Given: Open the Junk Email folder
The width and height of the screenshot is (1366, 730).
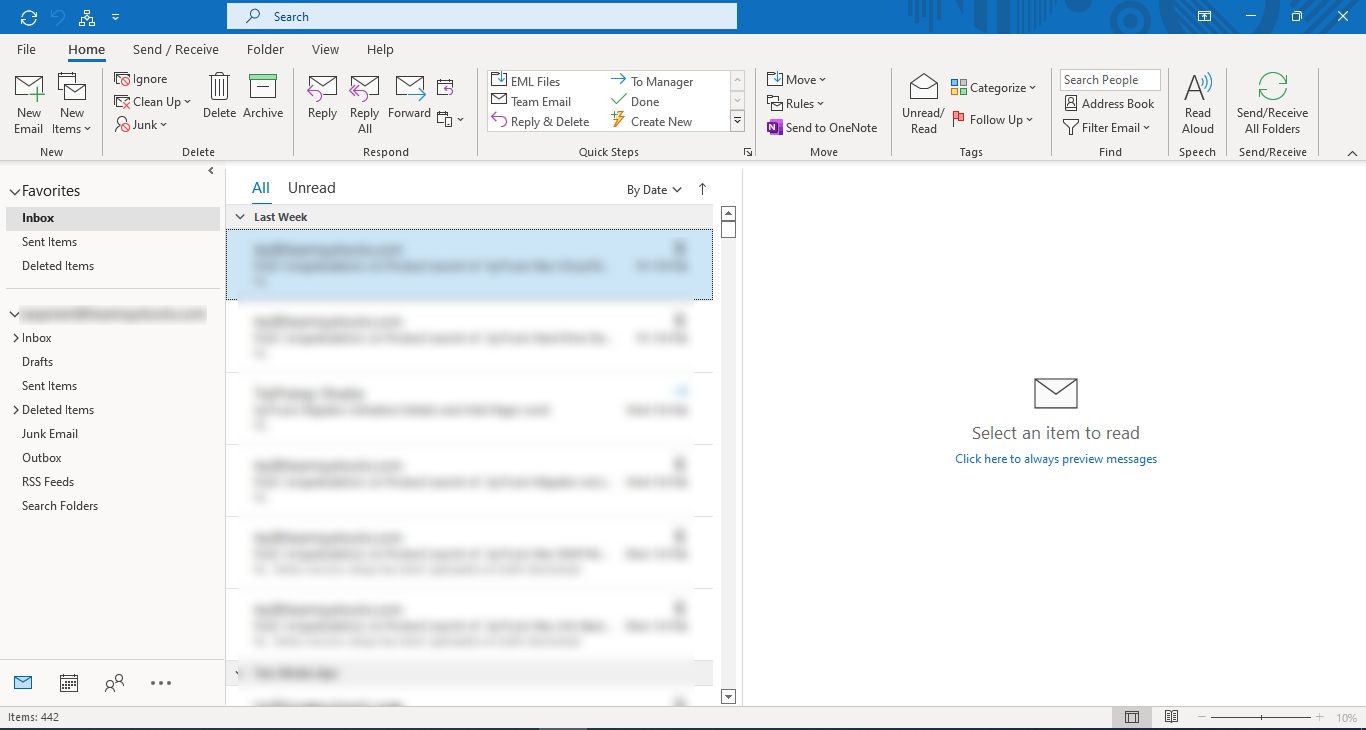Looking at the screenshot, I should 50,434.
